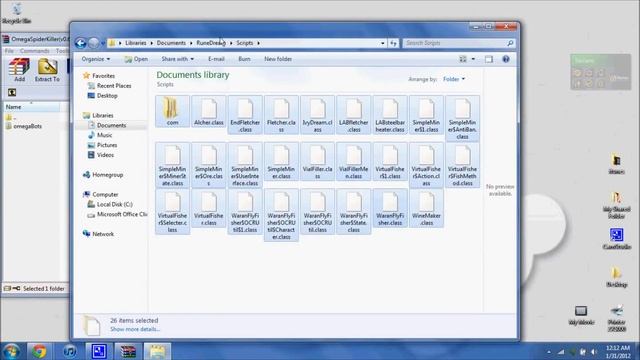This screenshot has height=360, width=640.
Task: Select the VirtualFisher$FishMethod.class file
Action: (462, 165)
